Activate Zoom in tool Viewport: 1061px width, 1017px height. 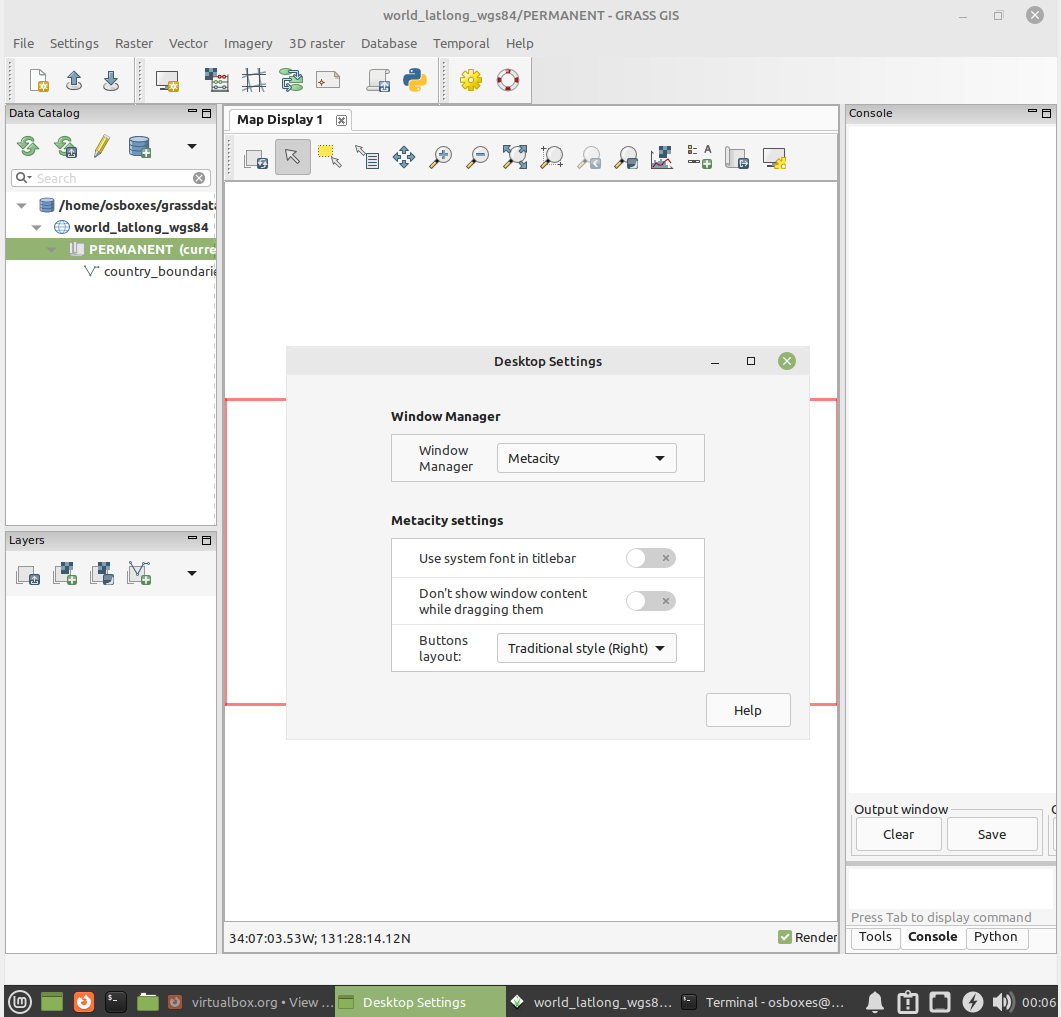[x=441, y=157]
